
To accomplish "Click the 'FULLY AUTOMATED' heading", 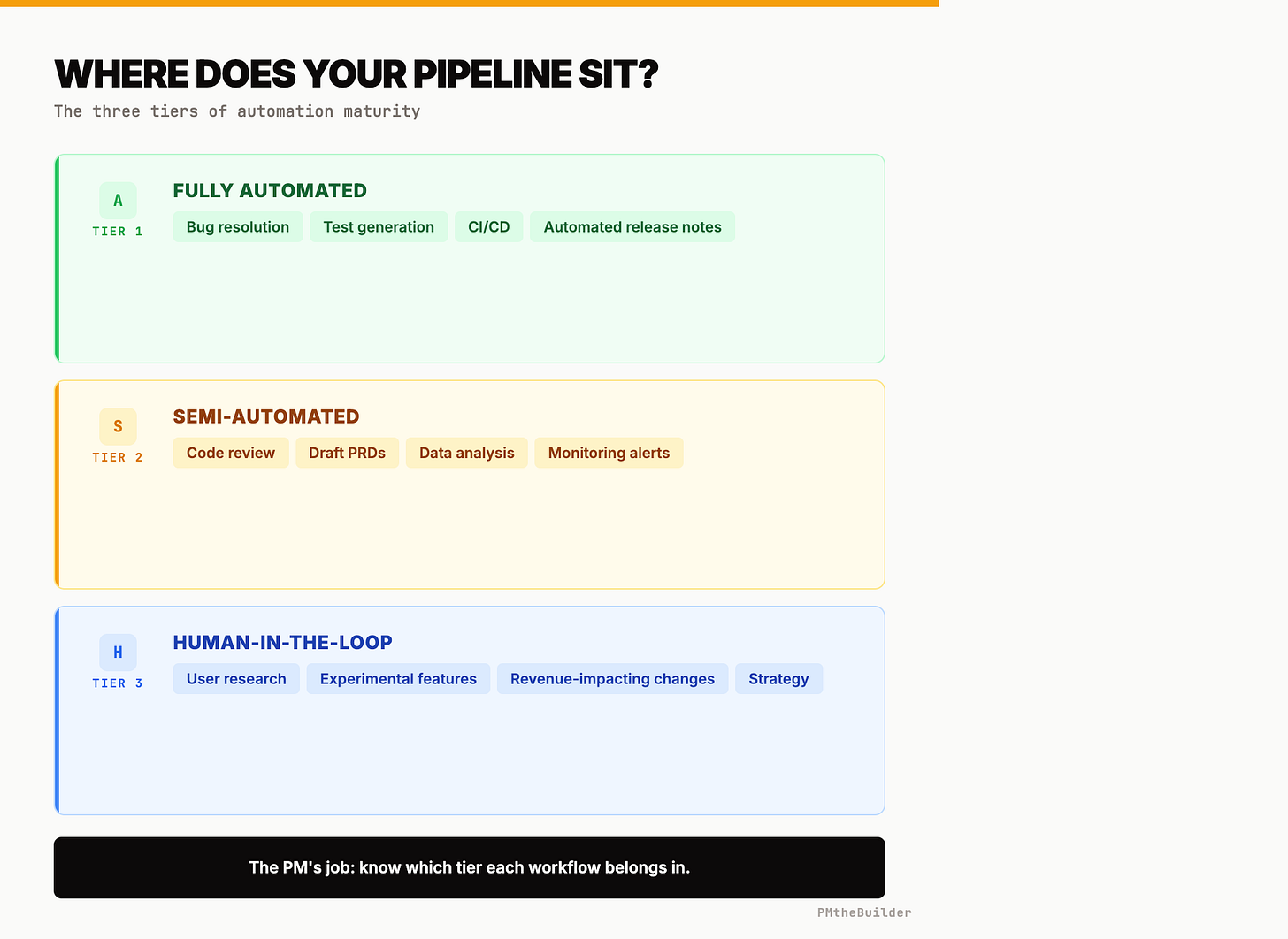I will [270, 191].
